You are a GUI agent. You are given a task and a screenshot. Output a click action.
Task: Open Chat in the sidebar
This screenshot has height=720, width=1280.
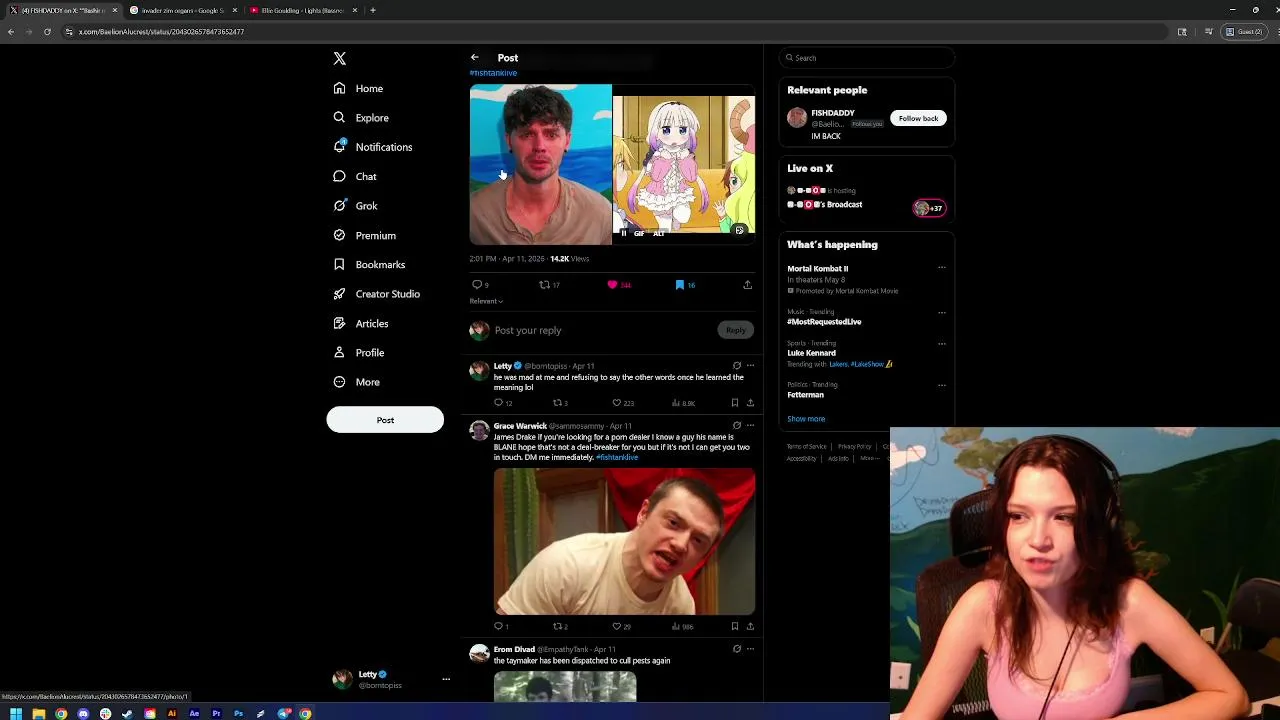(x=355, y=176)
